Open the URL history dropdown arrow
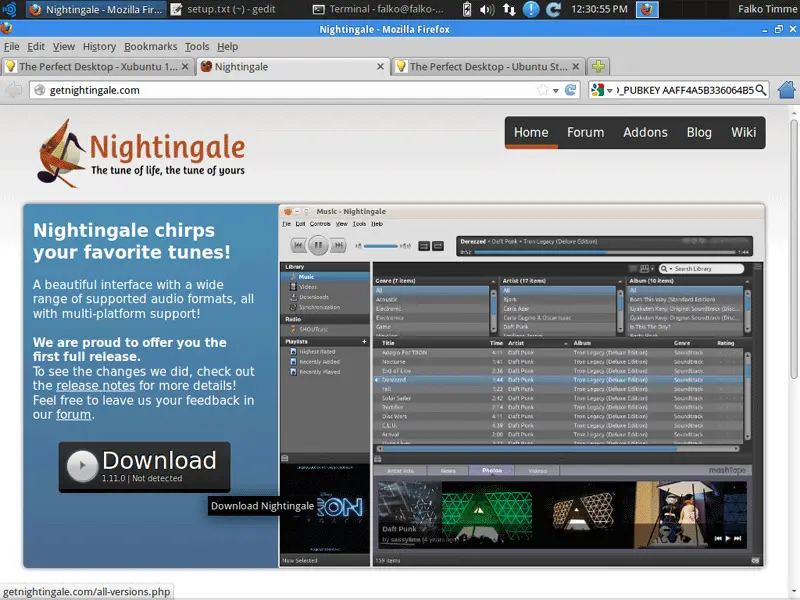The width and height of the screenshot is (800, 600). (x=556, y=91)
